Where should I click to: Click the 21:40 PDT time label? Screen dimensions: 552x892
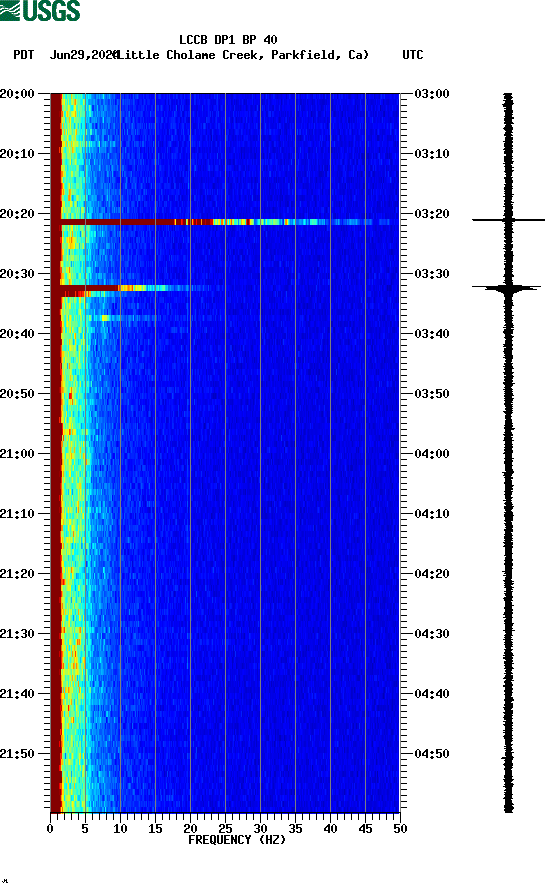click(17, 694)
